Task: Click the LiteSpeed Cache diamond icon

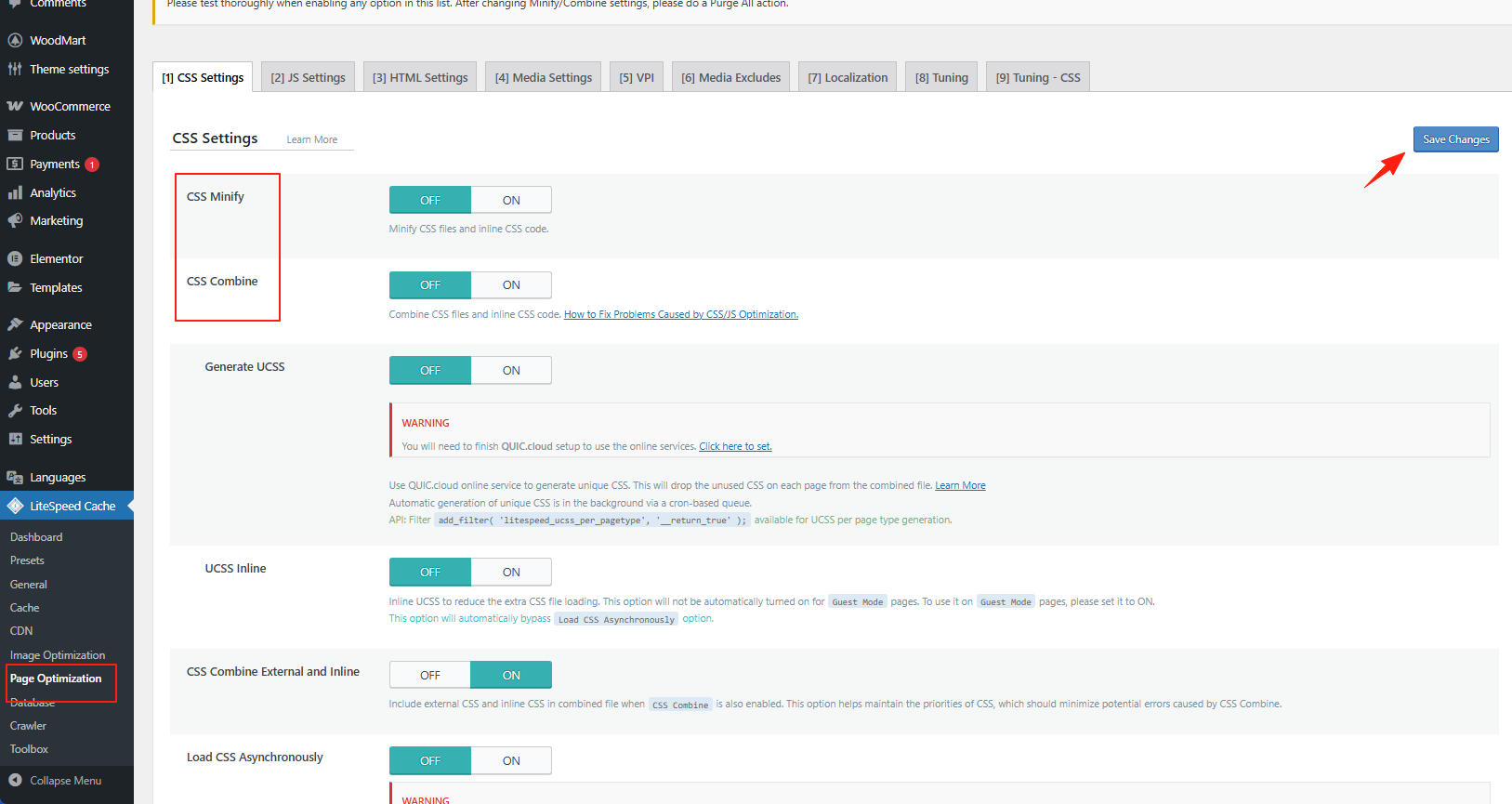Action: point(15,506)
